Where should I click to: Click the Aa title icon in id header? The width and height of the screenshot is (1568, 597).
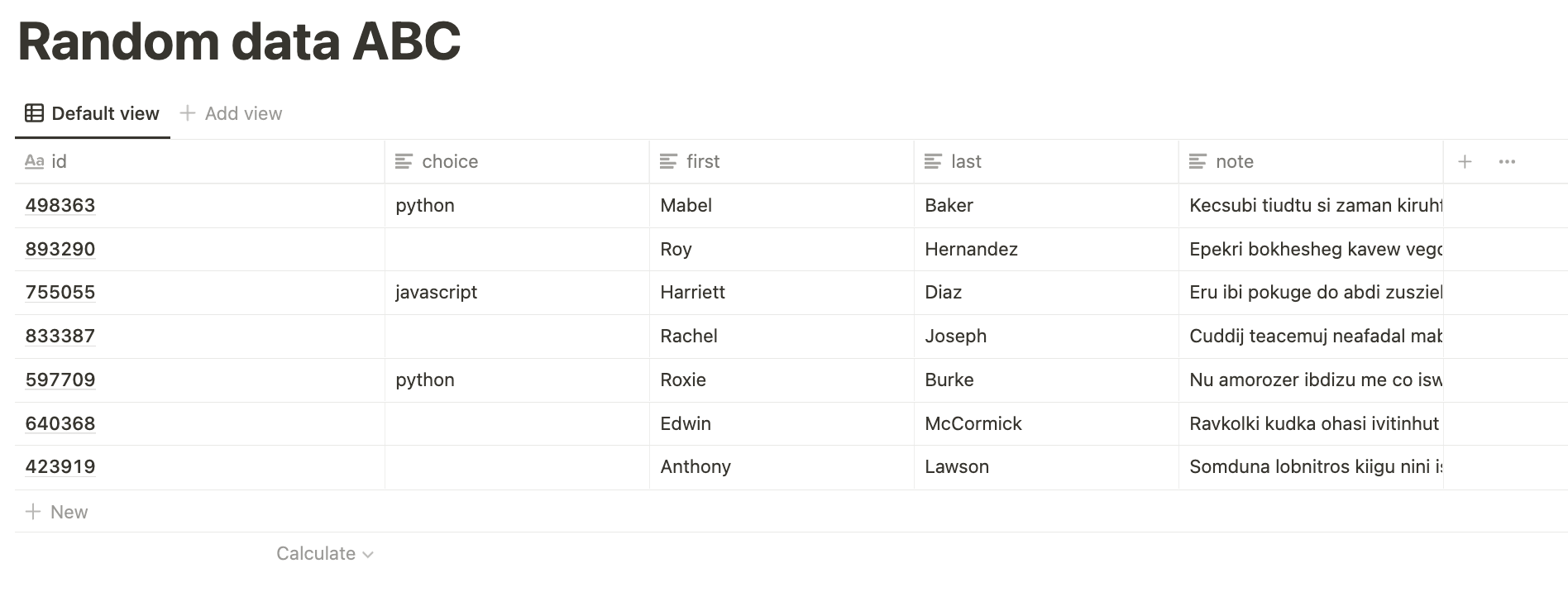tap(34, 161)
